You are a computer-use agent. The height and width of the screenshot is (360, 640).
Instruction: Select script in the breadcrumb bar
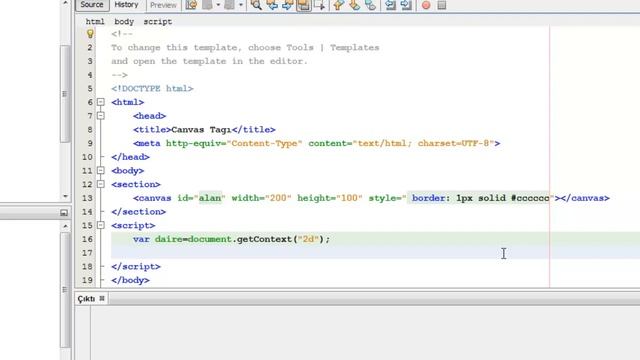[158, 22]
